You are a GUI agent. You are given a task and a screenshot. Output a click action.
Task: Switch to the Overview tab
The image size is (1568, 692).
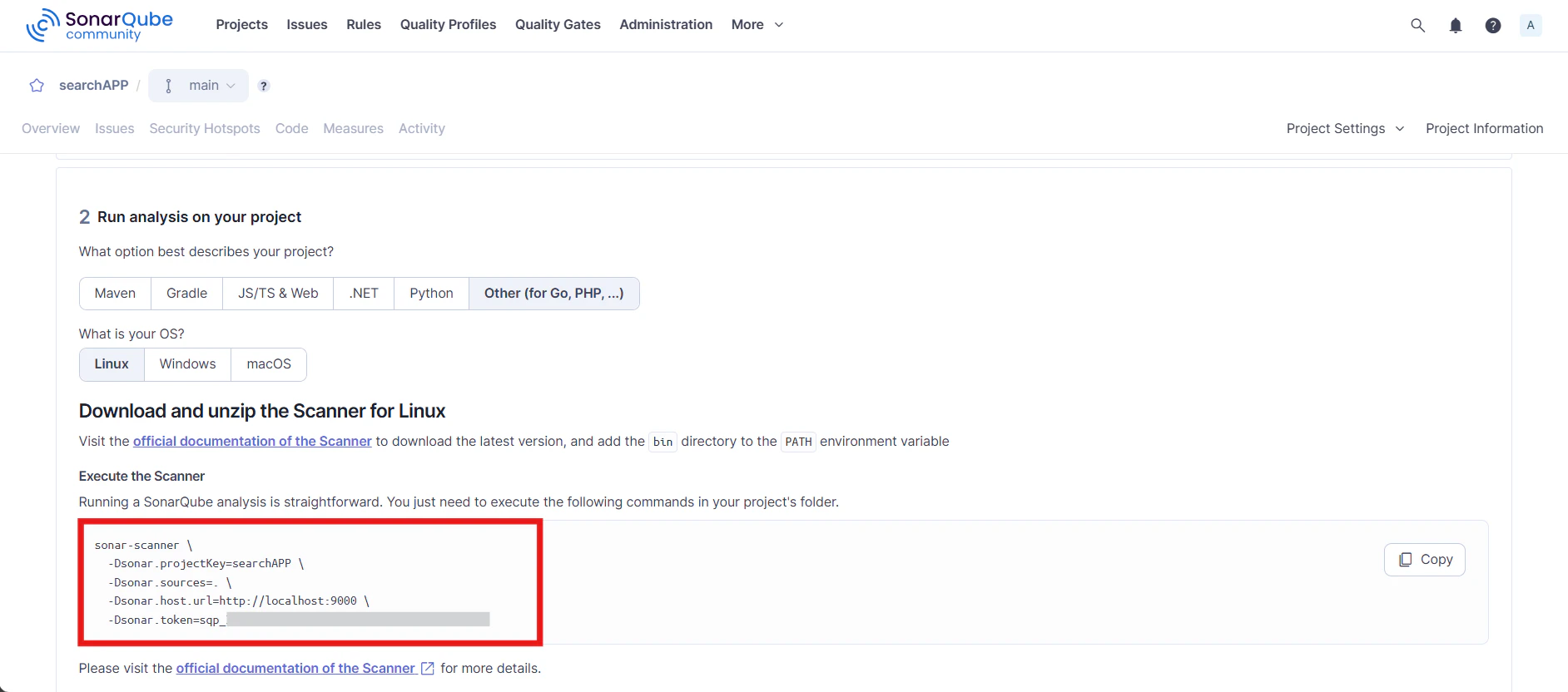51,128
